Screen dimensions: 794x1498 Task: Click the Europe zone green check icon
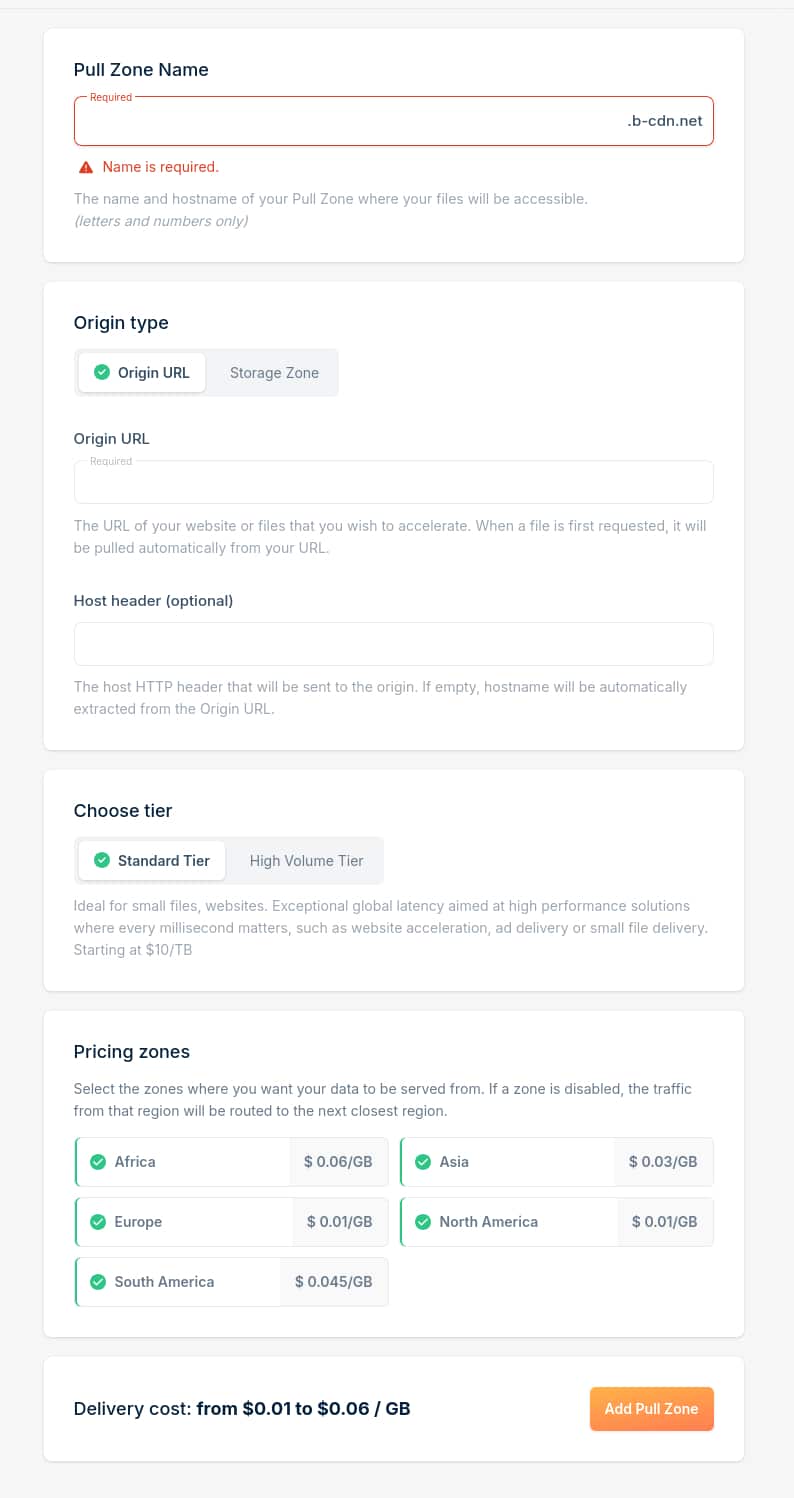(x=98, y=1222)
